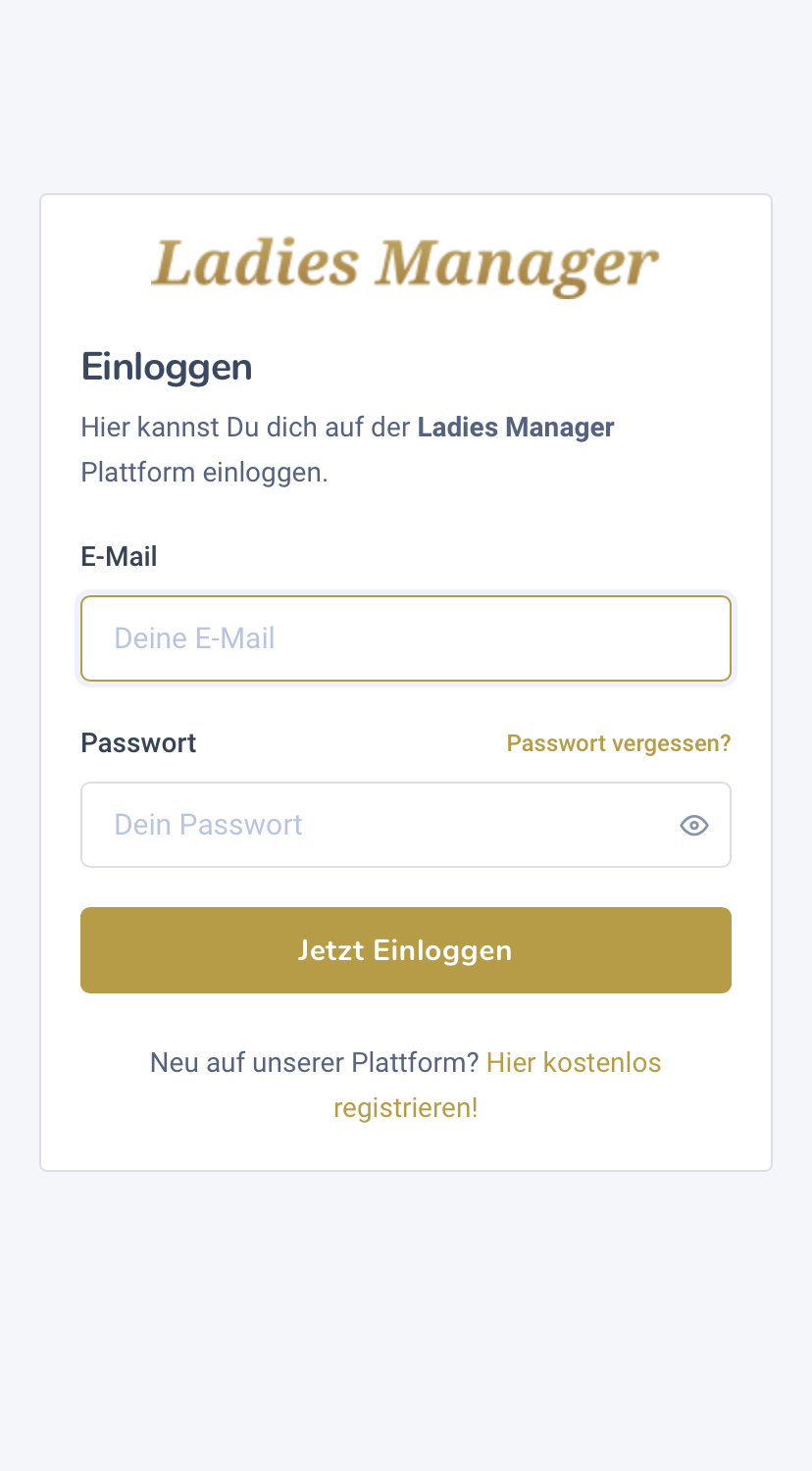
Task: Click the Passwort field label
Action: (x=138, y=743)
